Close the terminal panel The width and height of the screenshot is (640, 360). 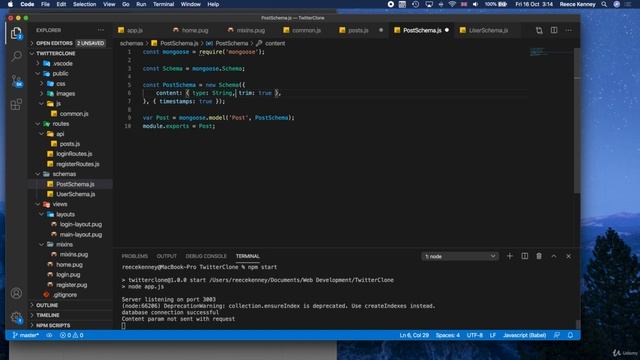click(x=569, y=256)
